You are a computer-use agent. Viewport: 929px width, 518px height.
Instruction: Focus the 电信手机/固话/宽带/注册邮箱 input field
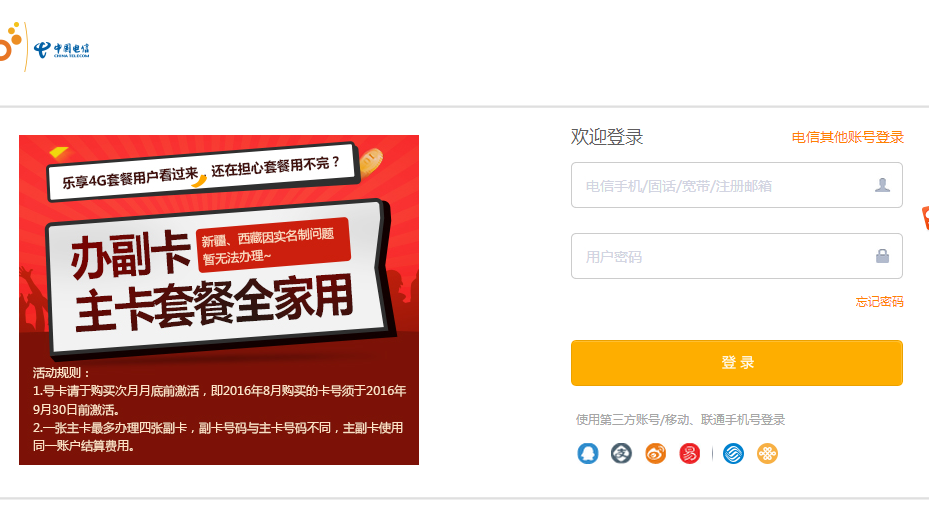click(x=737, y=185)
